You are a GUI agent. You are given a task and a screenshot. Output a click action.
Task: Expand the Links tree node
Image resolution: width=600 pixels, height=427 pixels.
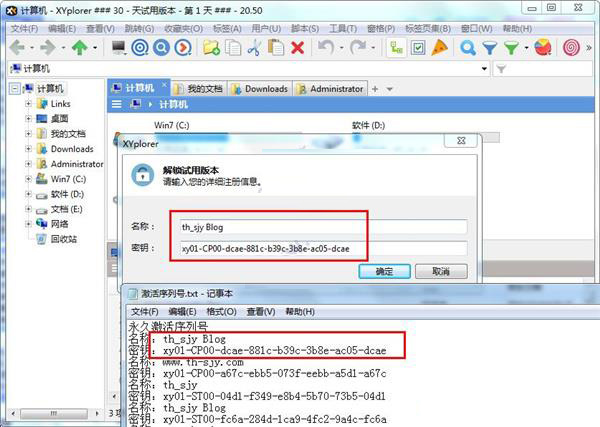point(28,104)
